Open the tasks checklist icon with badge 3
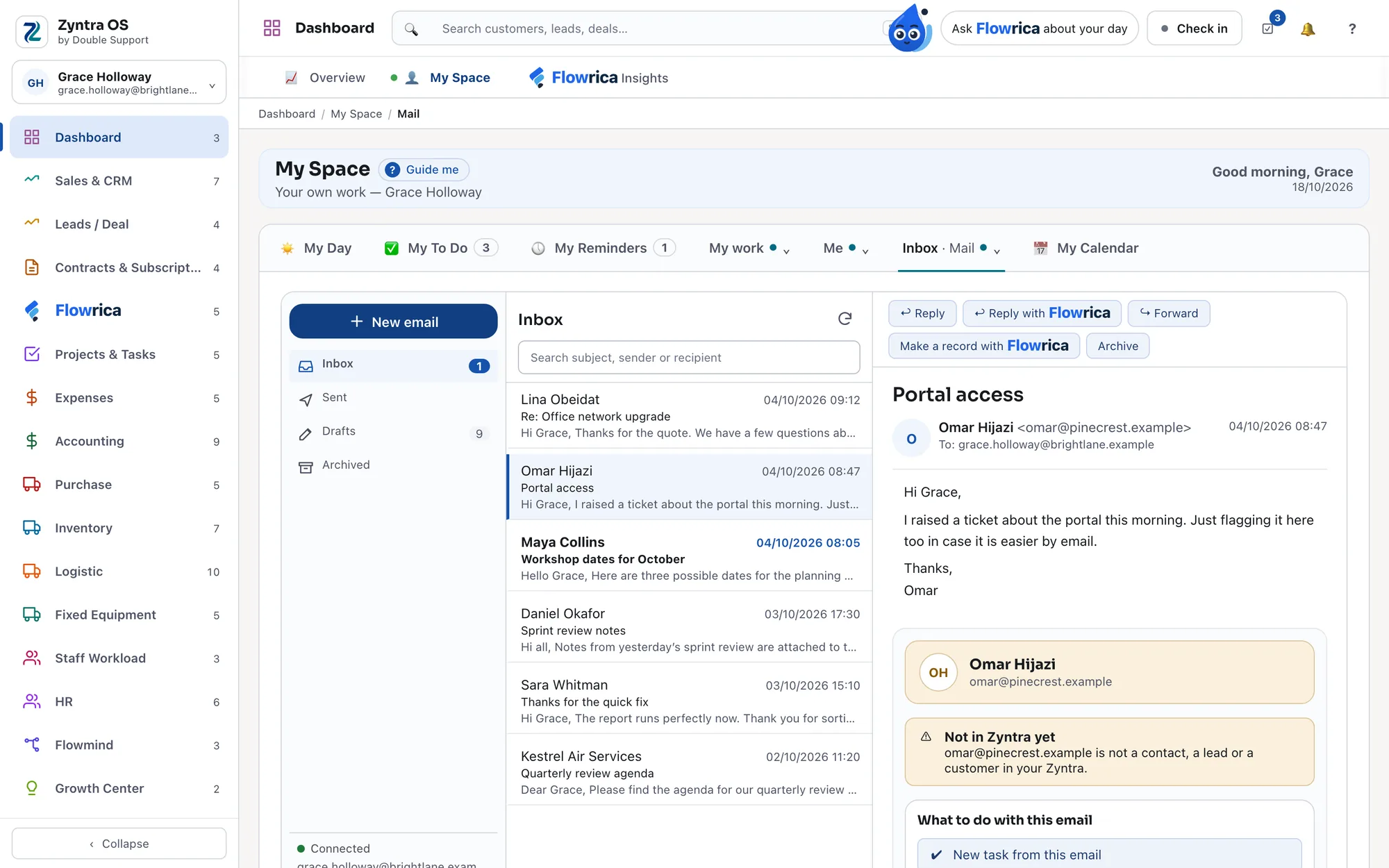 point(1268,28)
